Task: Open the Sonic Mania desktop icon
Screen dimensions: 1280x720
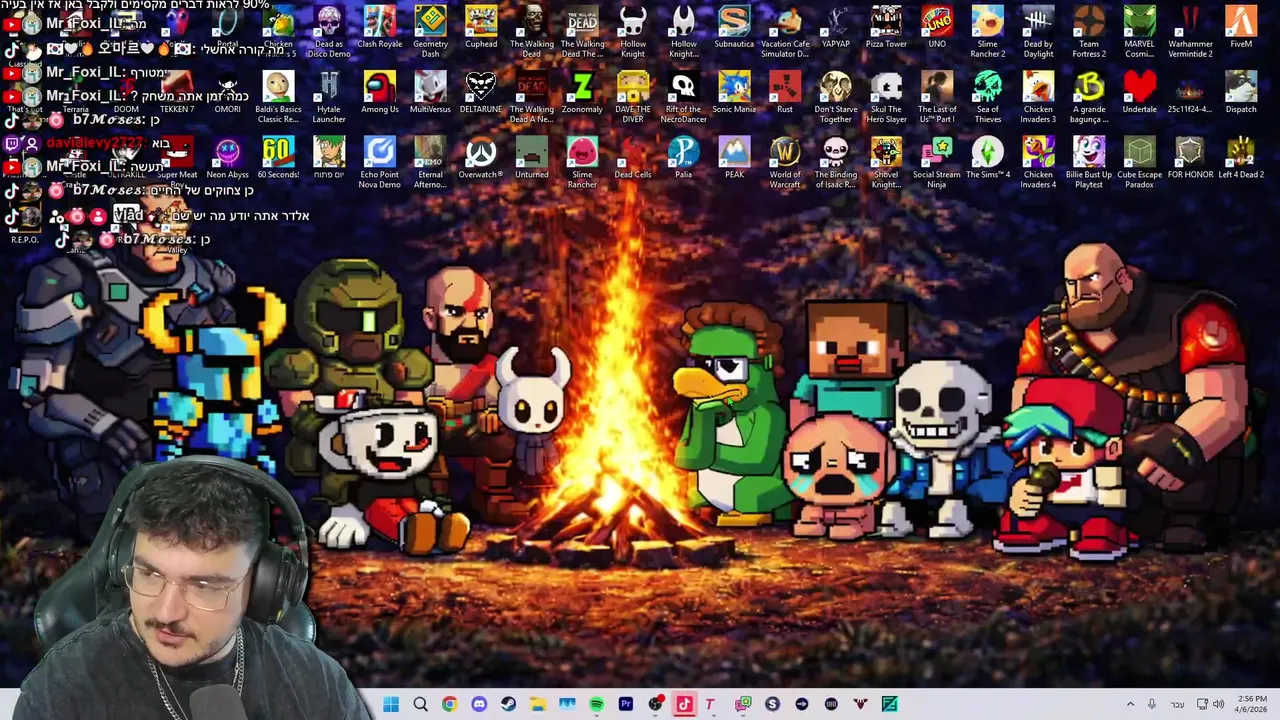Action: click(x=734, y=93)
